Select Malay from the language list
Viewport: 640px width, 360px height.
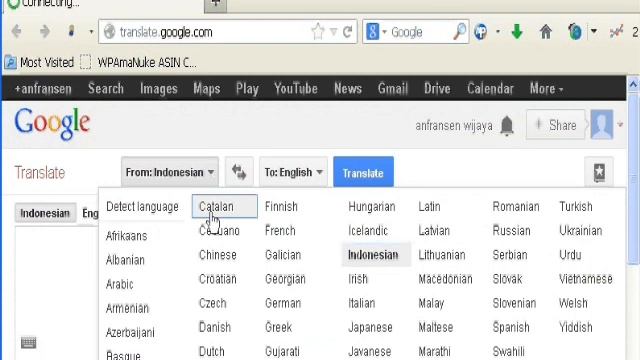click(x=431, y=303)
